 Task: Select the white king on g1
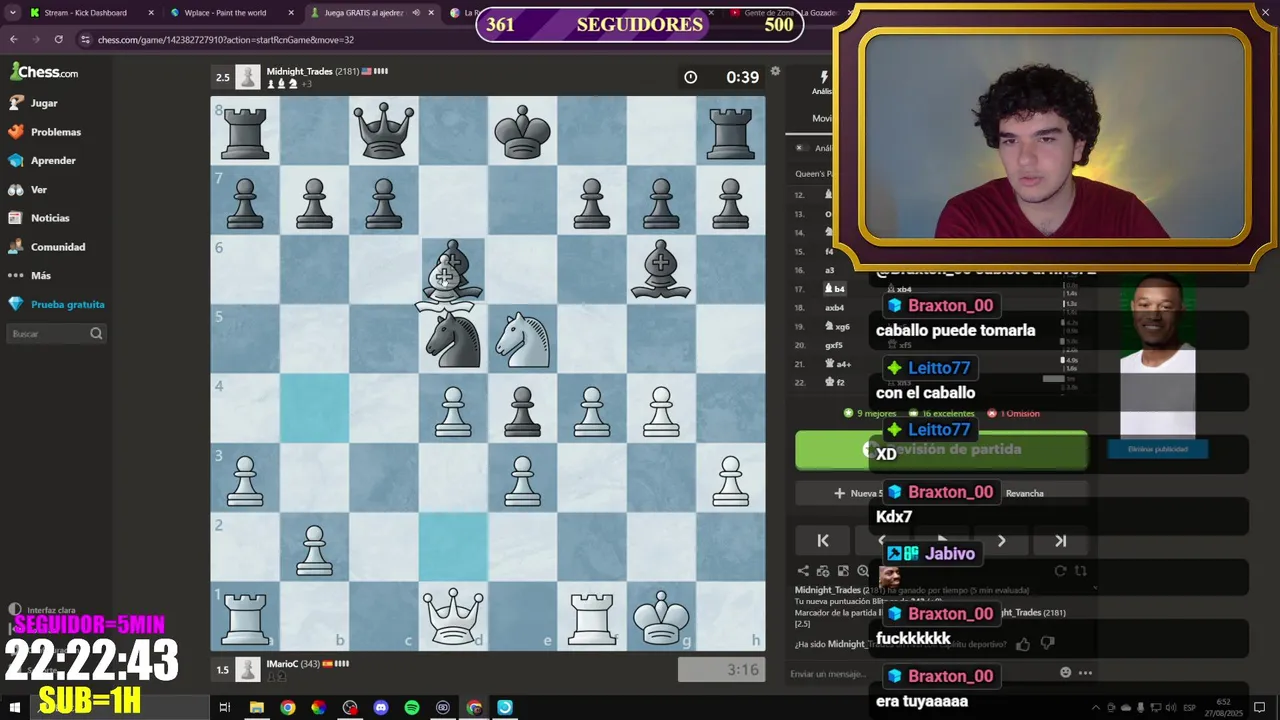point(661,616)
